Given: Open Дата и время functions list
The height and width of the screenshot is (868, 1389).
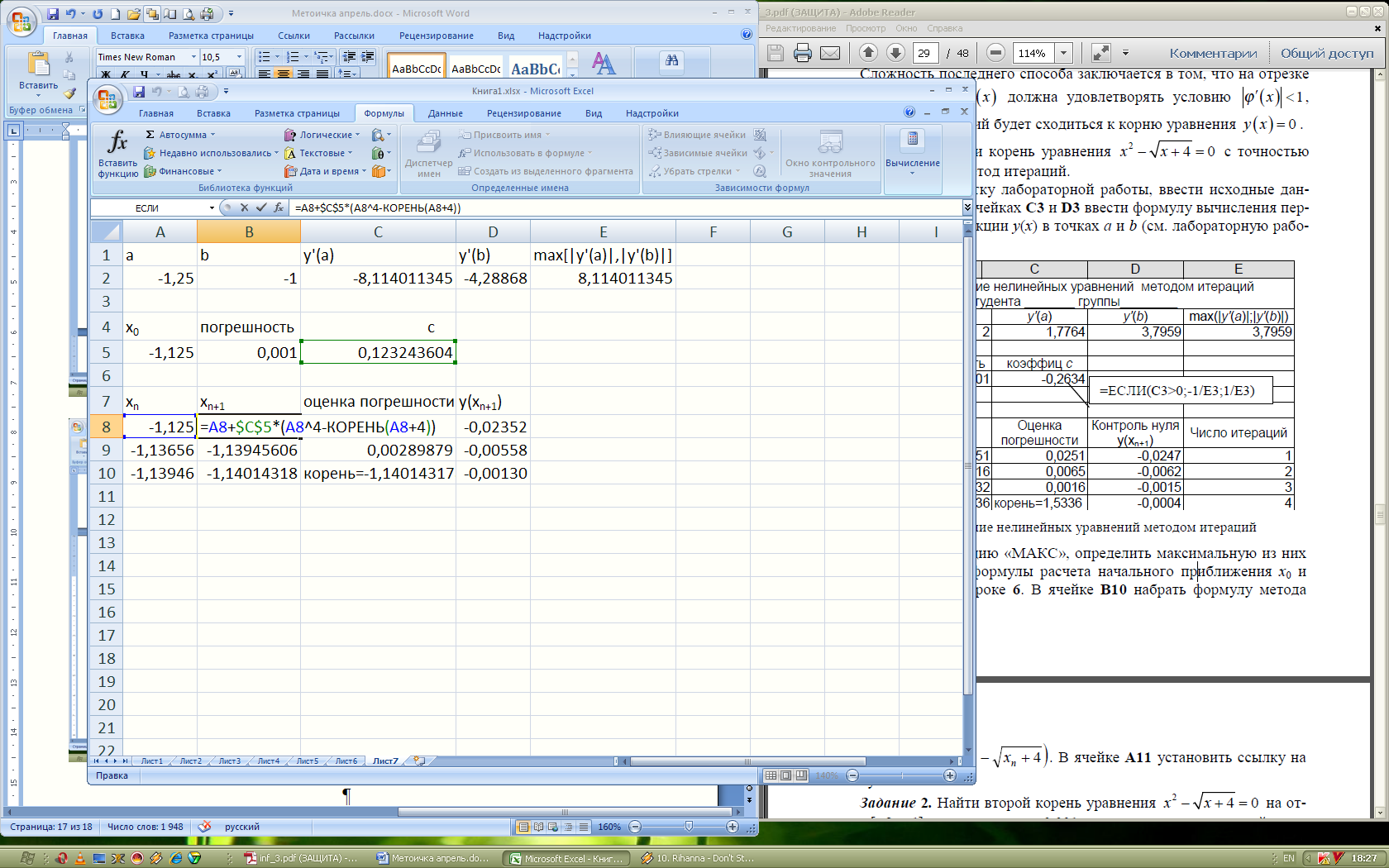Looking at the screenshot, I should [325, 171].
